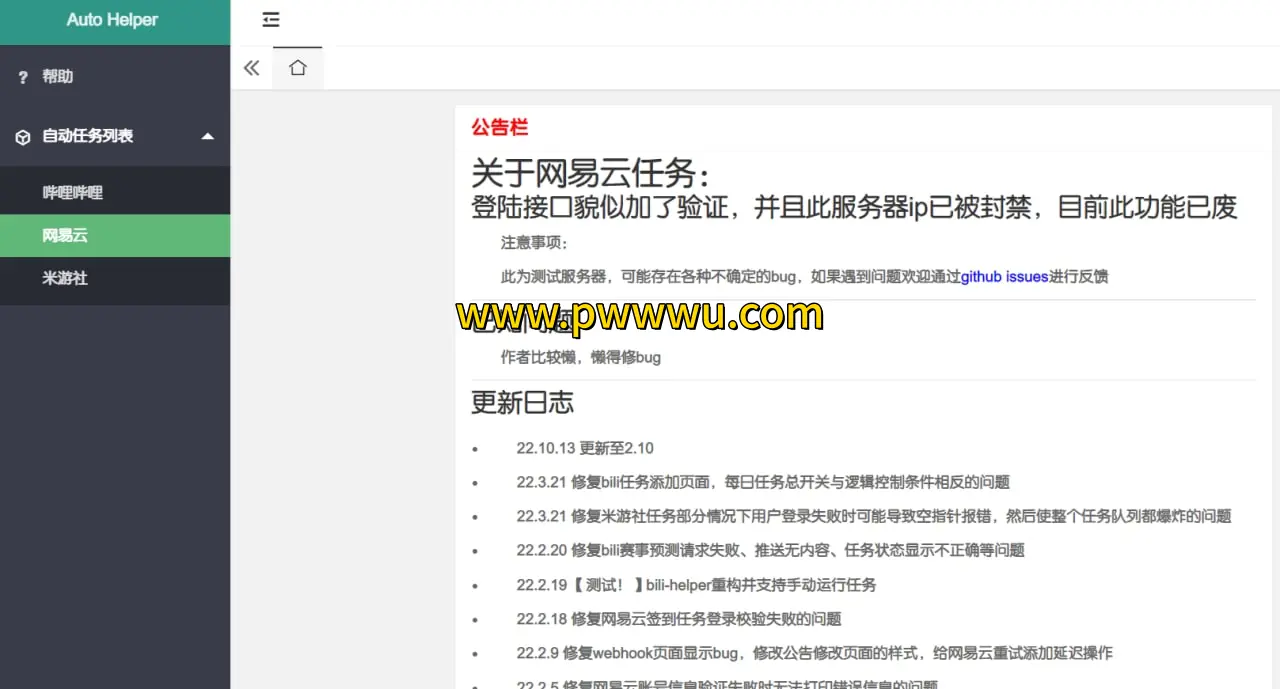Click the question mark icon beside 帮助
Viewport: 1280px width, 689px height.
[23, 77]
